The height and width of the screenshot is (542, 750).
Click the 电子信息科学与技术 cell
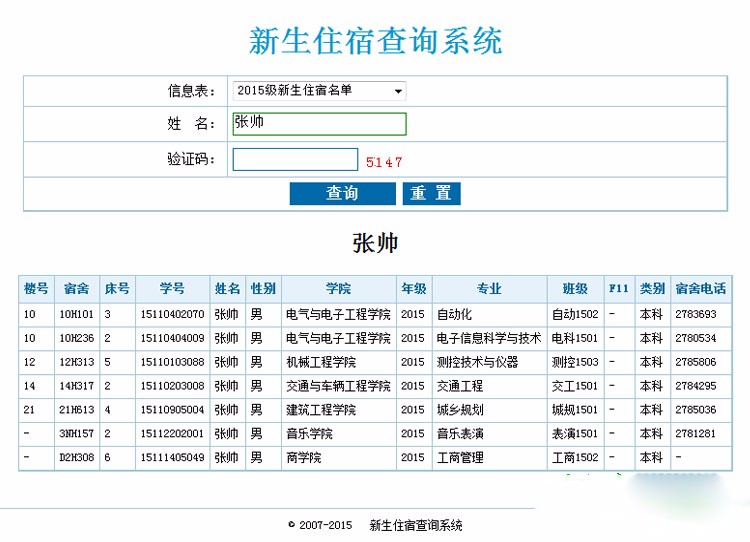pyautogui.click(x=489, y=338)
